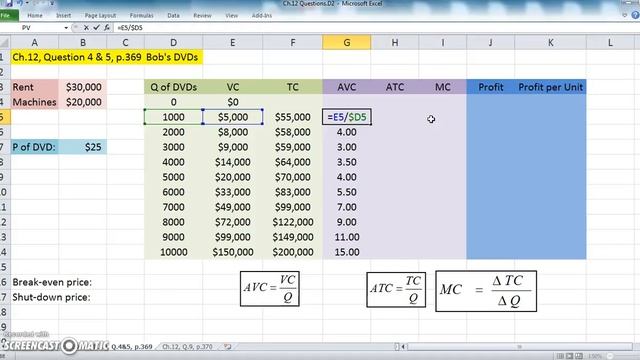
Task: Click the MC = ΔTC/ΔQ formula box
Action: [x=486, y=291]
